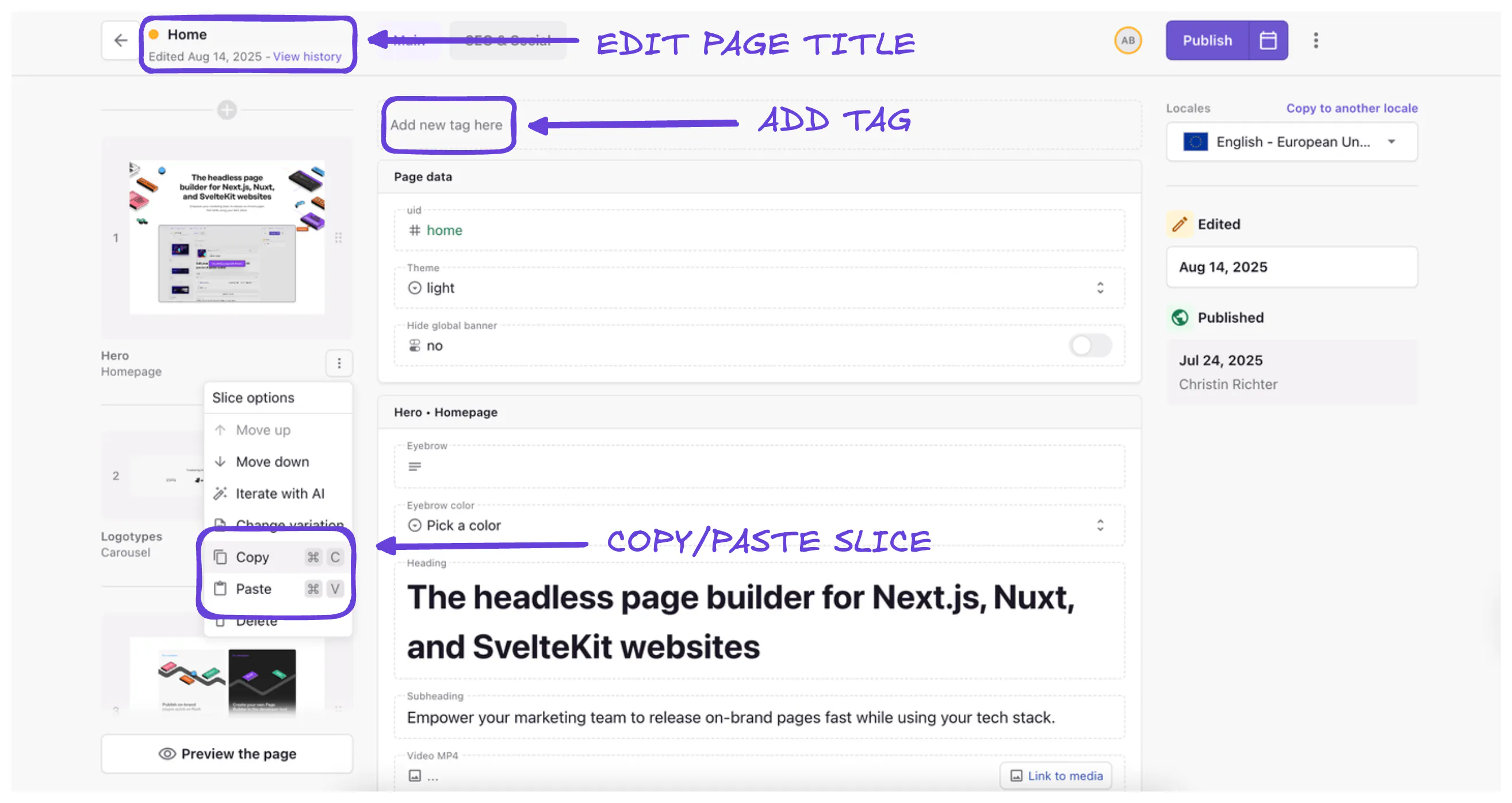Click the Edited pencil icon

1179,224
